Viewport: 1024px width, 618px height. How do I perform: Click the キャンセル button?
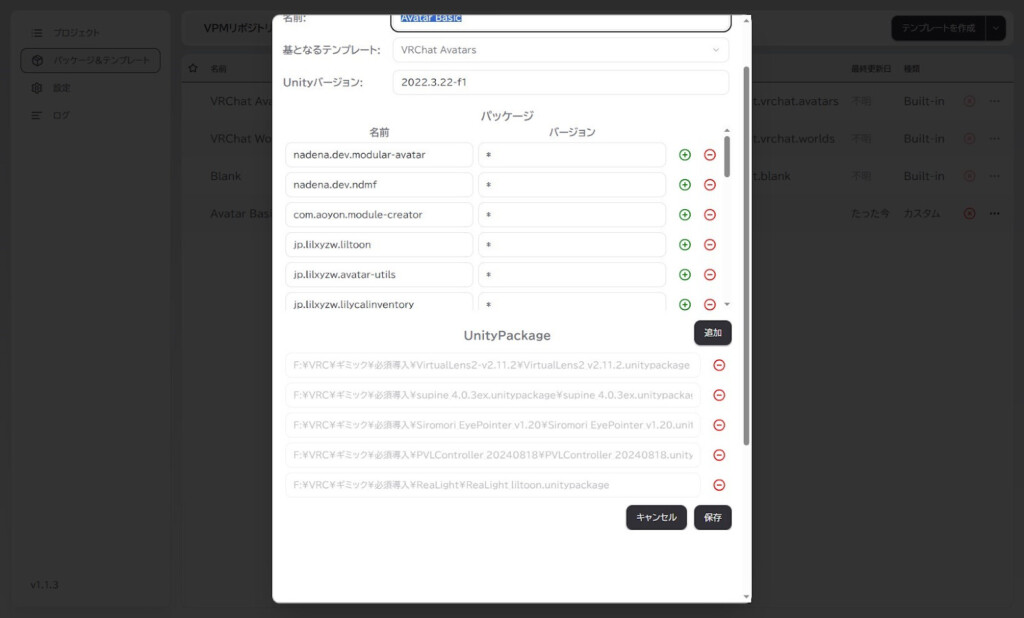(x=656, y=517)
